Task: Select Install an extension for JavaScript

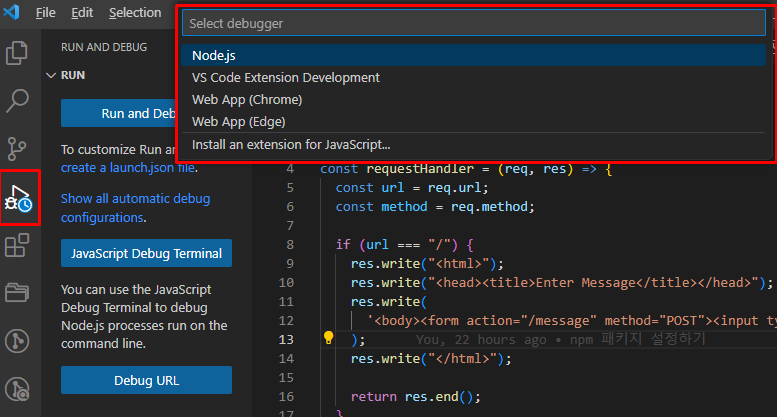Action: pyautogui.click(x=473, y=145)
